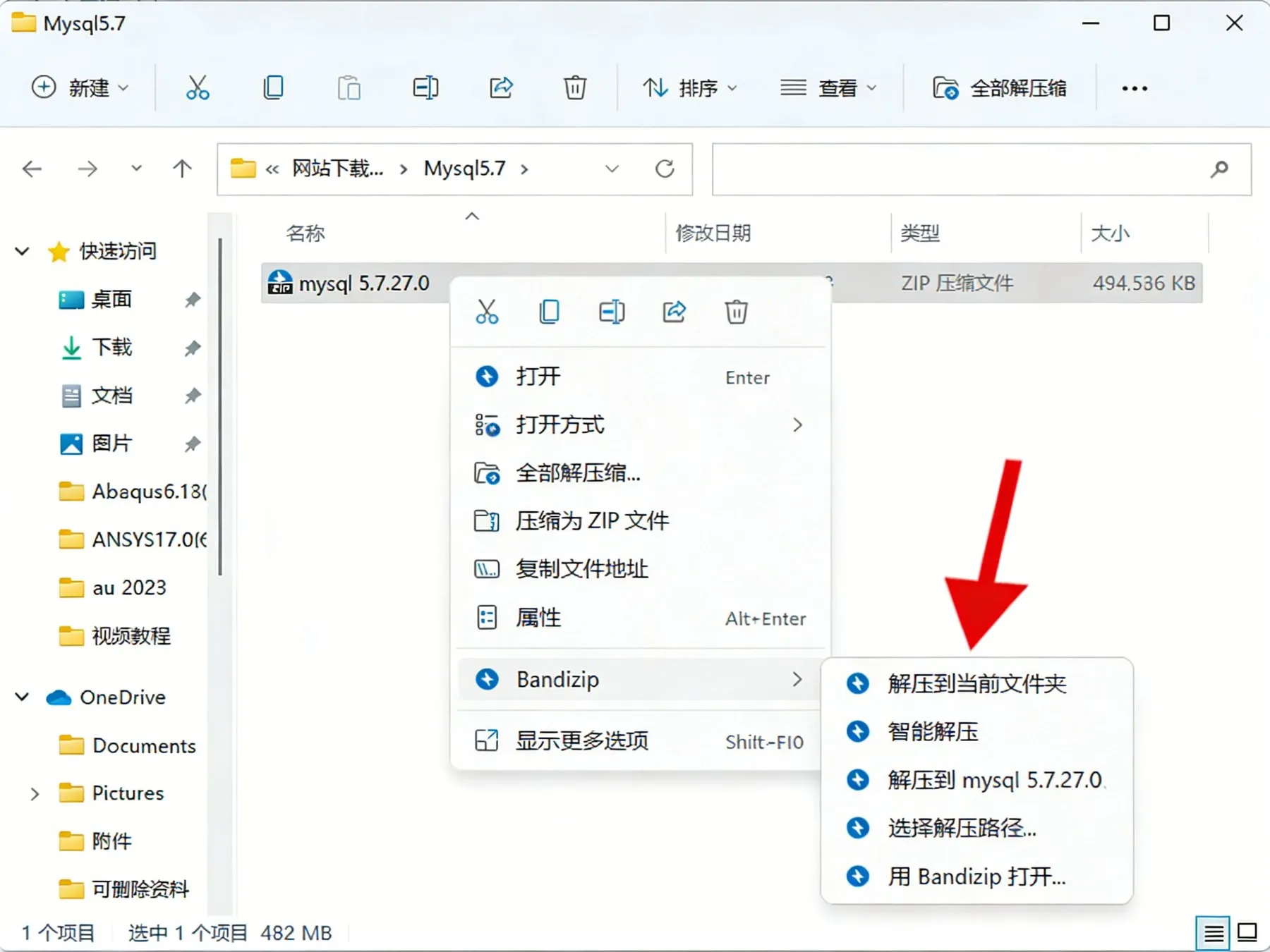Select 用 Bandizip 打开... option
1270x952 pixels.
977,877
